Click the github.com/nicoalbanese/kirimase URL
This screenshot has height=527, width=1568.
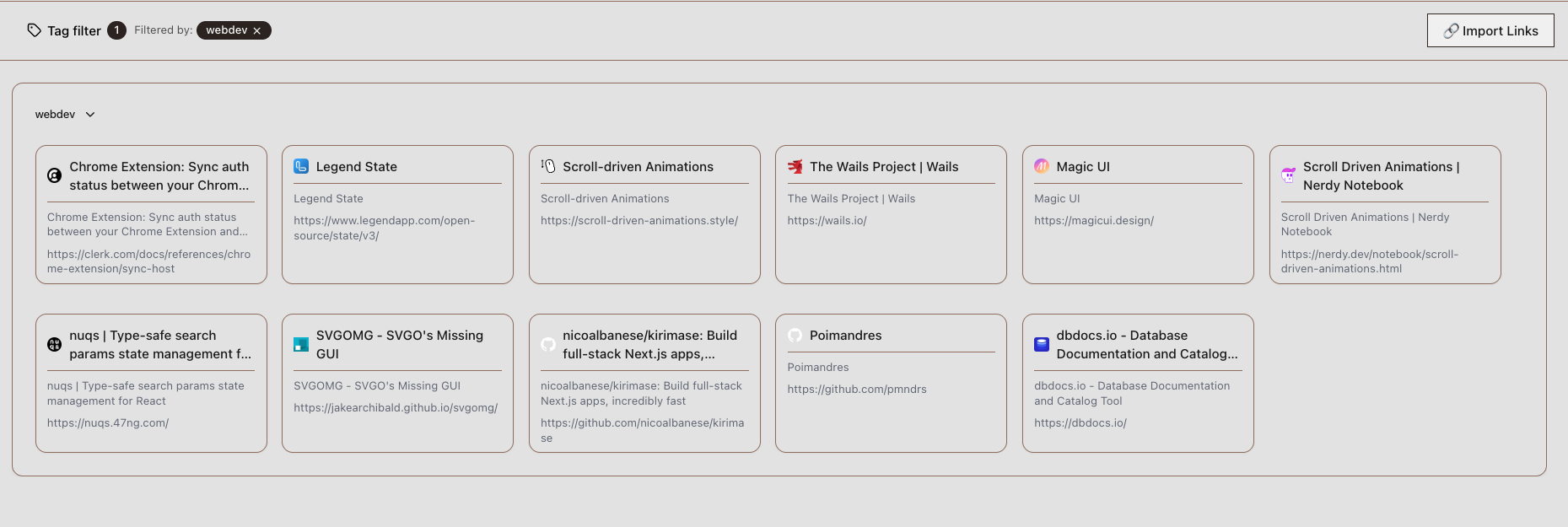coord(643,430)
